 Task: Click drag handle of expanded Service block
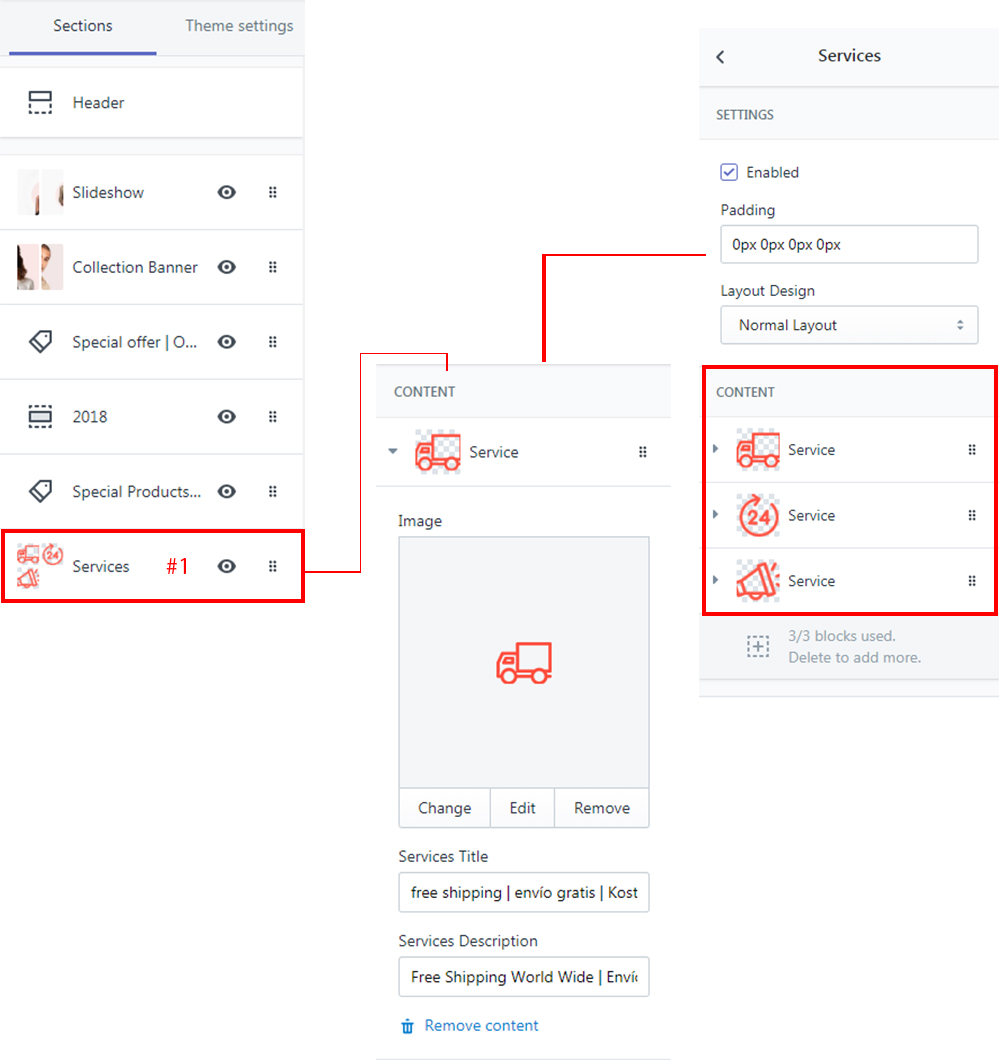point(643,452)
